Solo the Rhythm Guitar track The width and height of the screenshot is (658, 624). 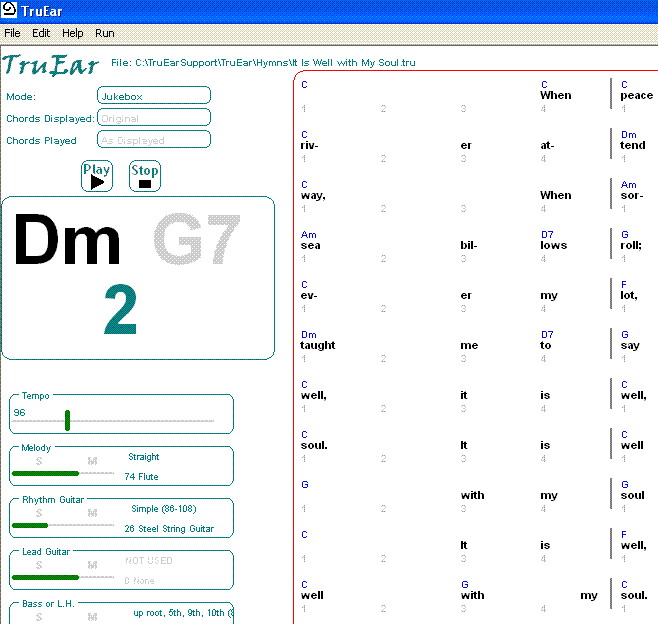point(39,513)
